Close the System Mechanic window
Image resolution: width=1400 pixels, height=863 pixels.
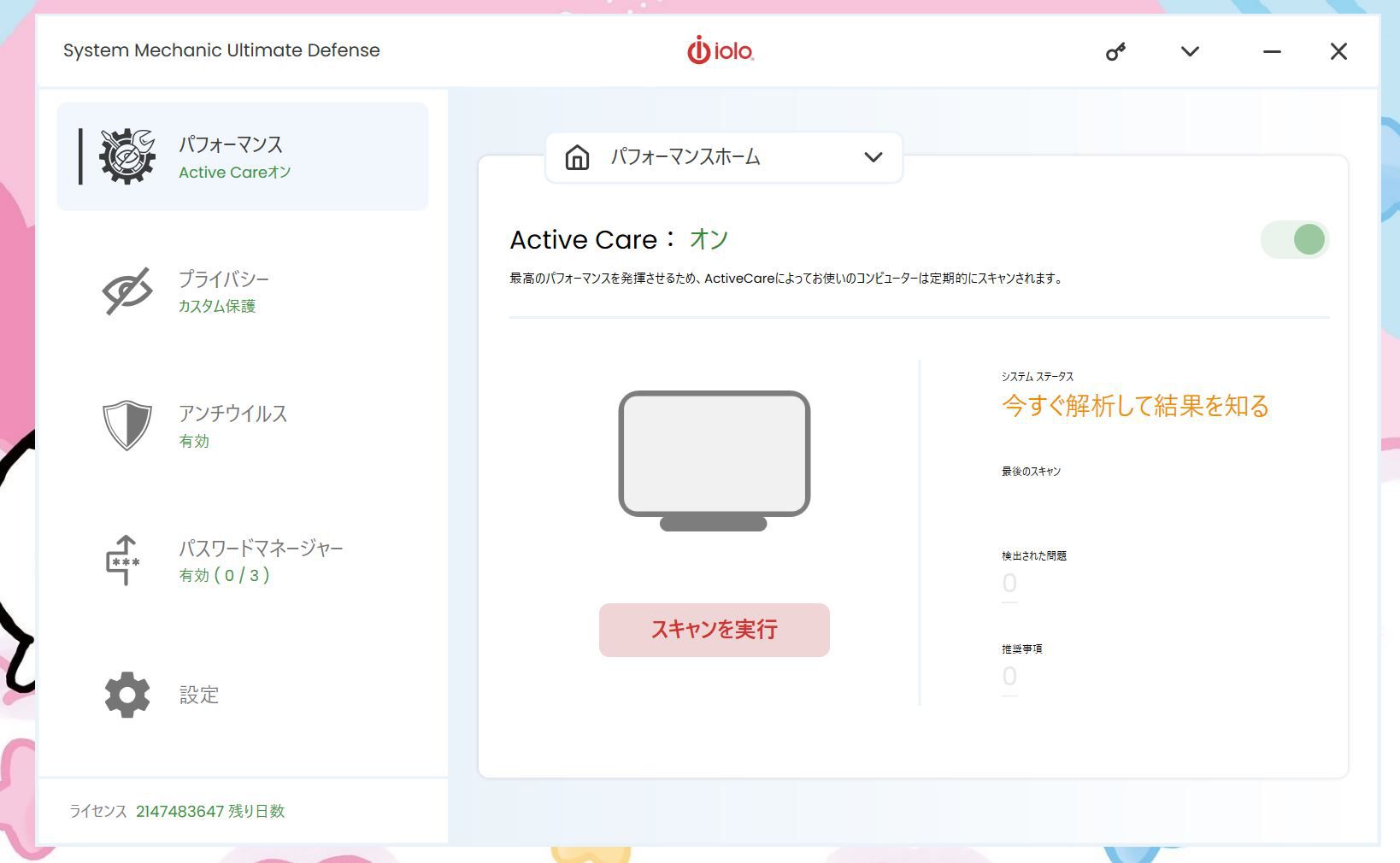point(1338,51)
